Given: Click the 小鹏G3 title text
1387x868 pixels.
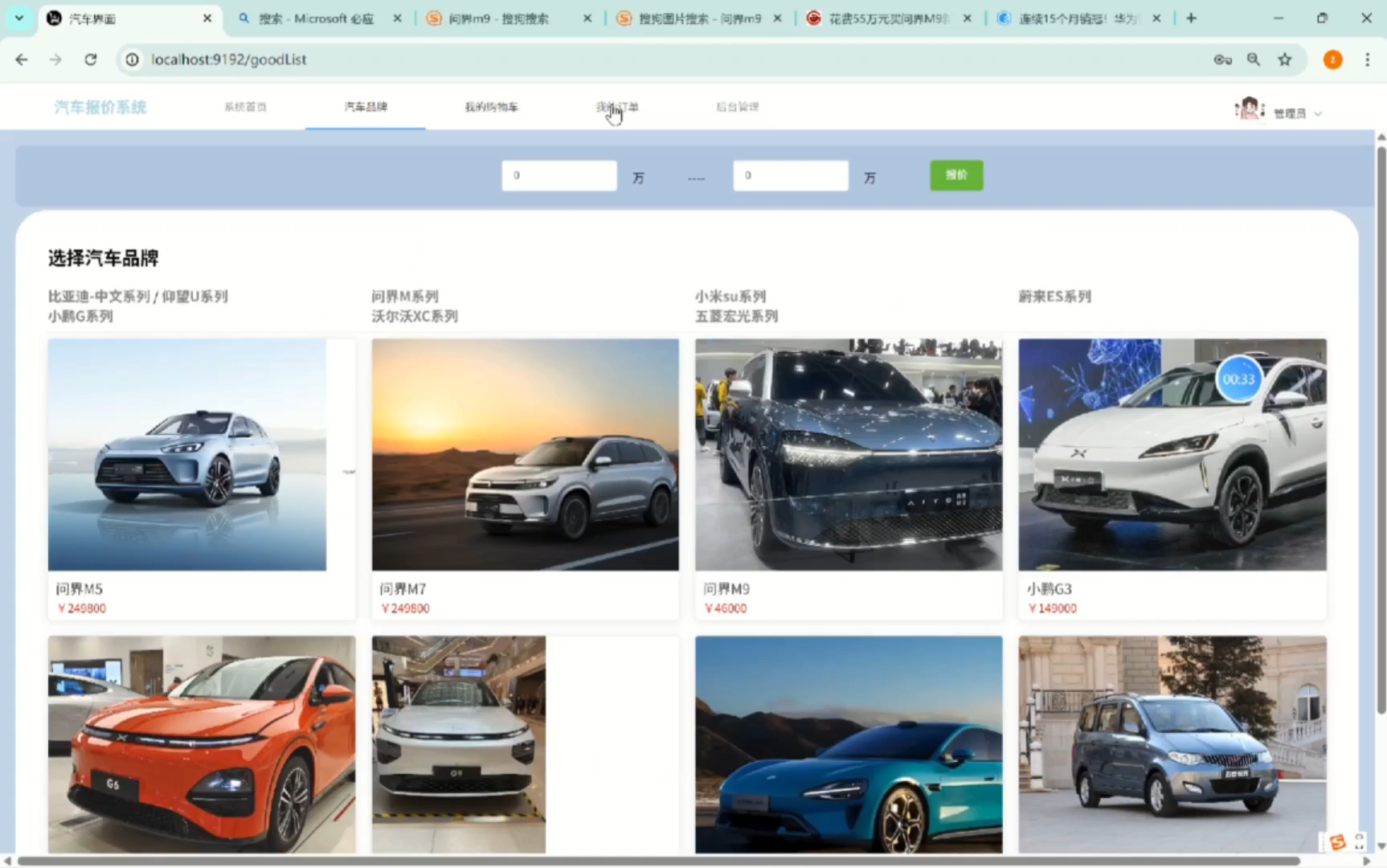Looking at the screenshot, I should click(1049, 589).
